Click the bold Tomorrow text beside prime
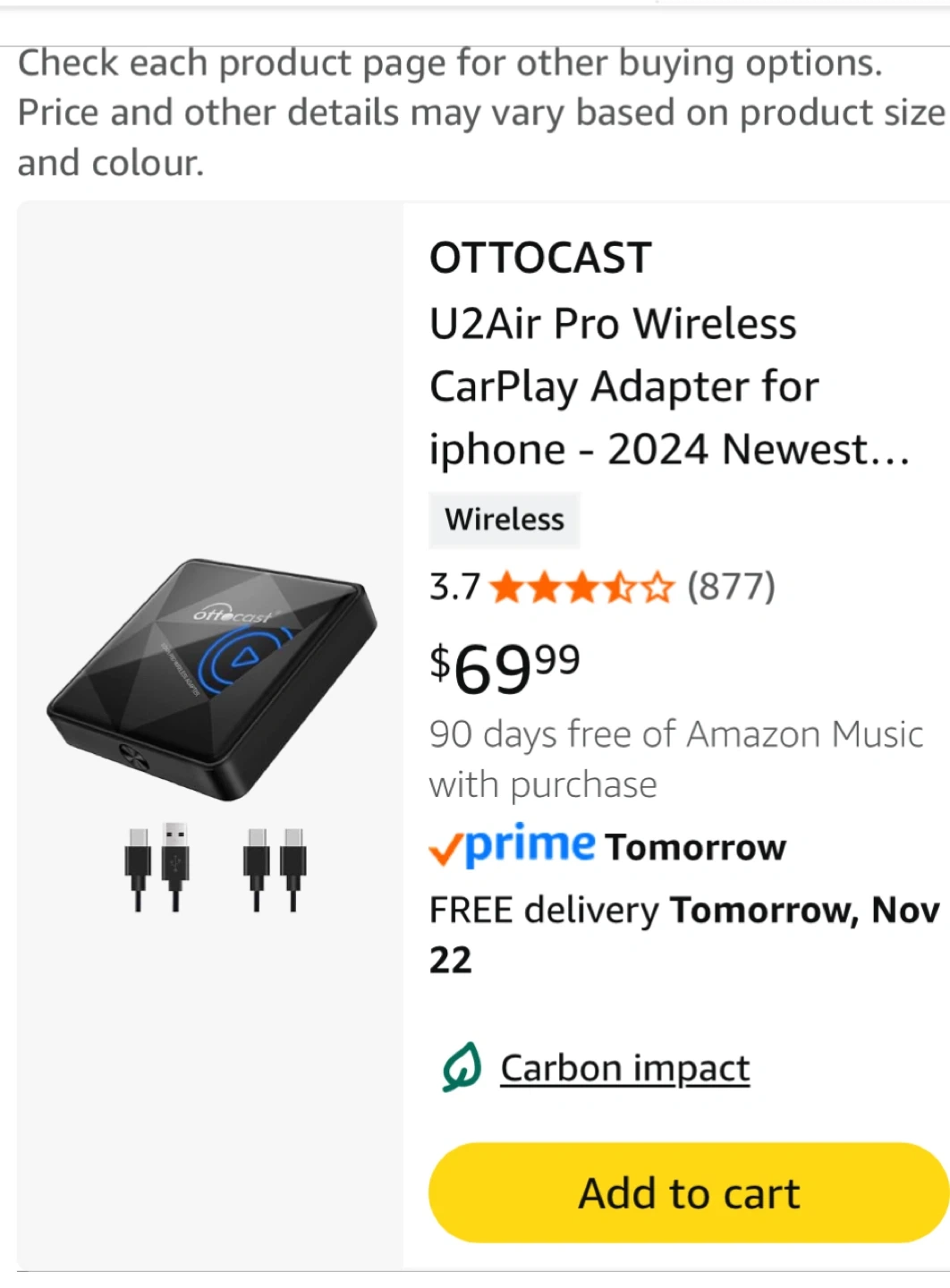 click(x=695, y=847)
